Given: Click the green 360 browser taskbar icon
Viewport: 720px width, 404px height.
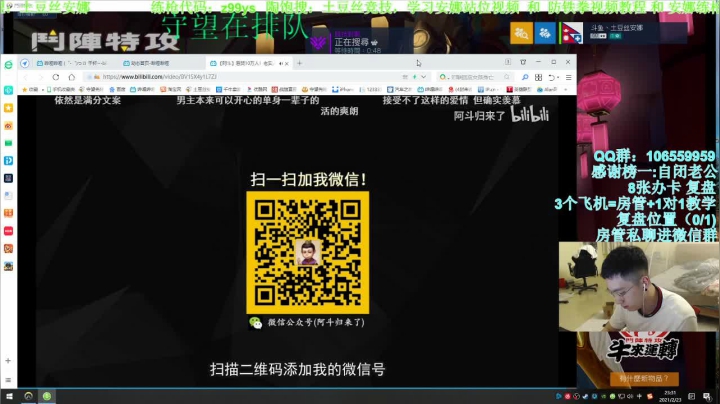Looking at the screenshot, I should 47,396.
